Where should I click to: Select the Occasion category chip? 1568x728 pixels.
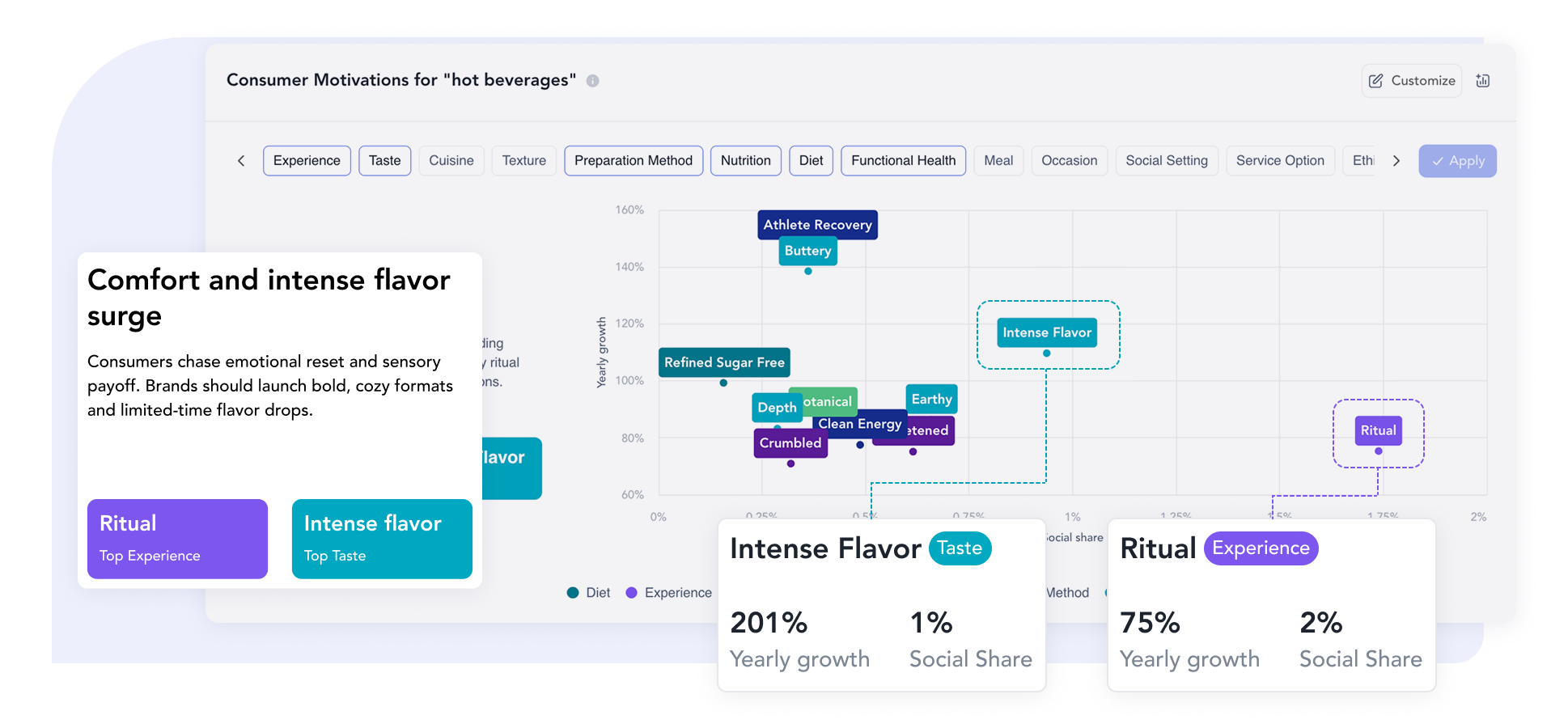point(1069,161)
